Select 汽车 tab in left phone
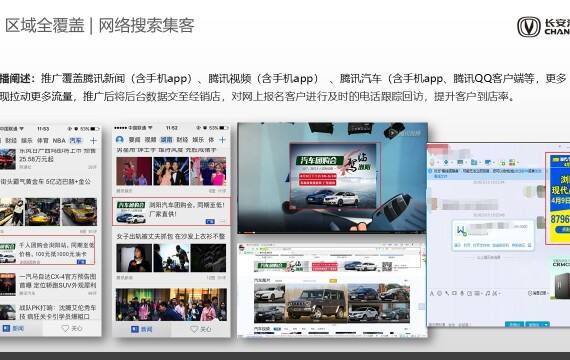Viewport: 570px width, 360px height. point(76,140)
